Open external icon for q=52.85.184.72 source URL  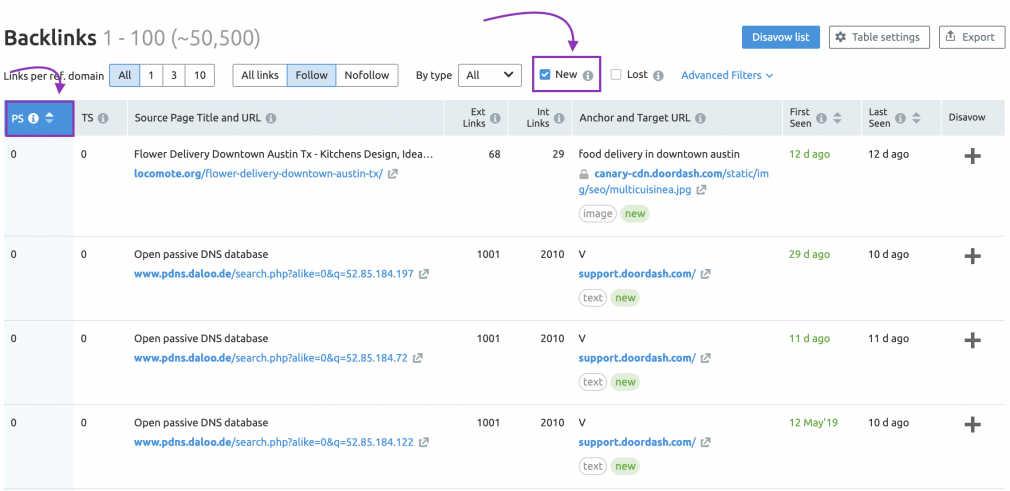coord(418,358)
